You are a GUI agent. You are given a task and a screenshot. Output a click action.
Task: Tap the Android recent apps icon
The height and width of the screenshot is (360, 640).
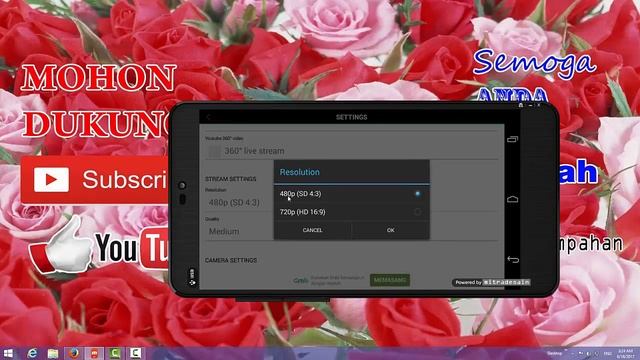click(513, 139)
